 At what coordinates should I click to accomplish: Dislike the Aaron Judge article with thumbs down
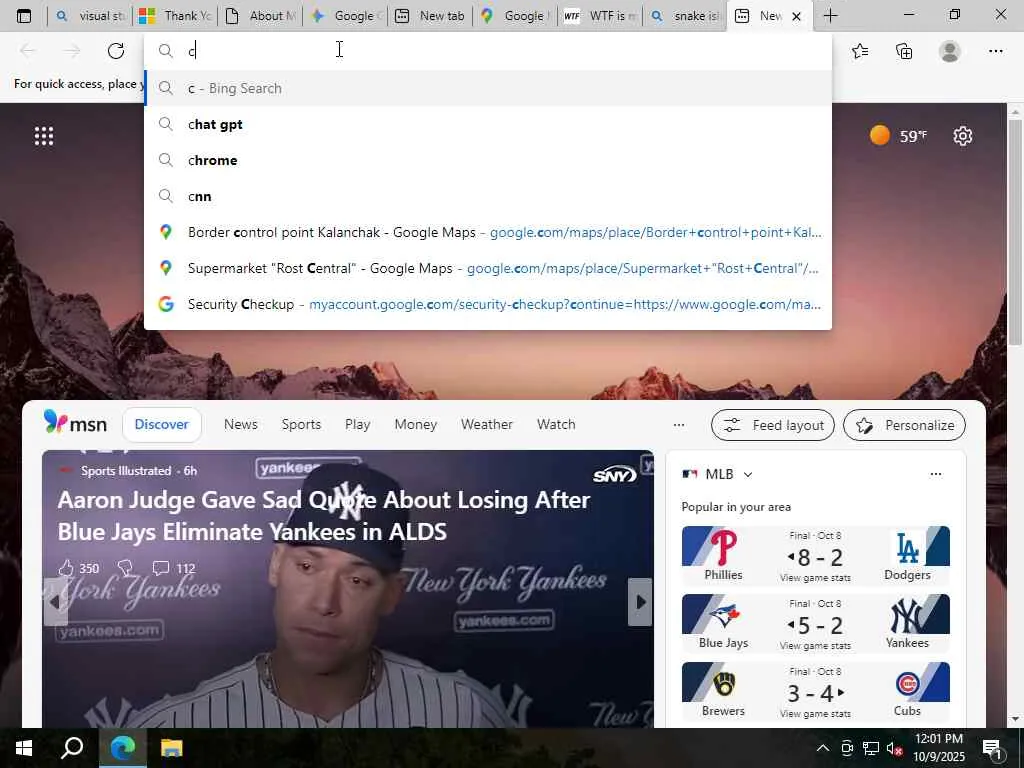[125, 568]
